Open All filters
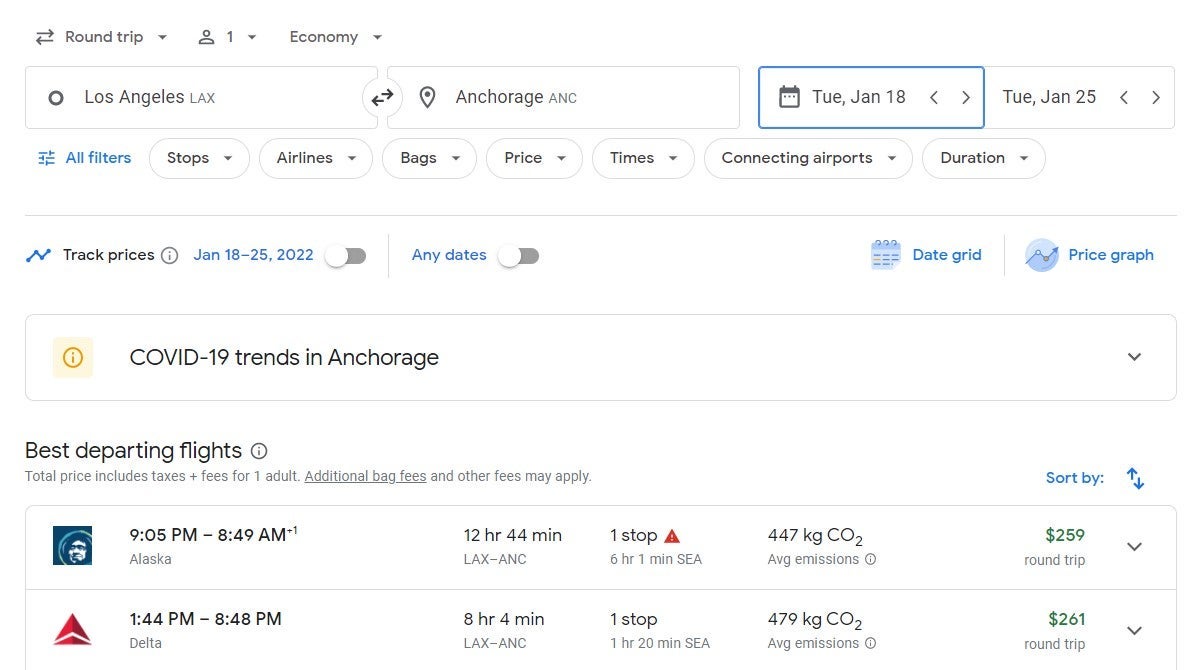The image size is (1201, 670). pos(84,158)
